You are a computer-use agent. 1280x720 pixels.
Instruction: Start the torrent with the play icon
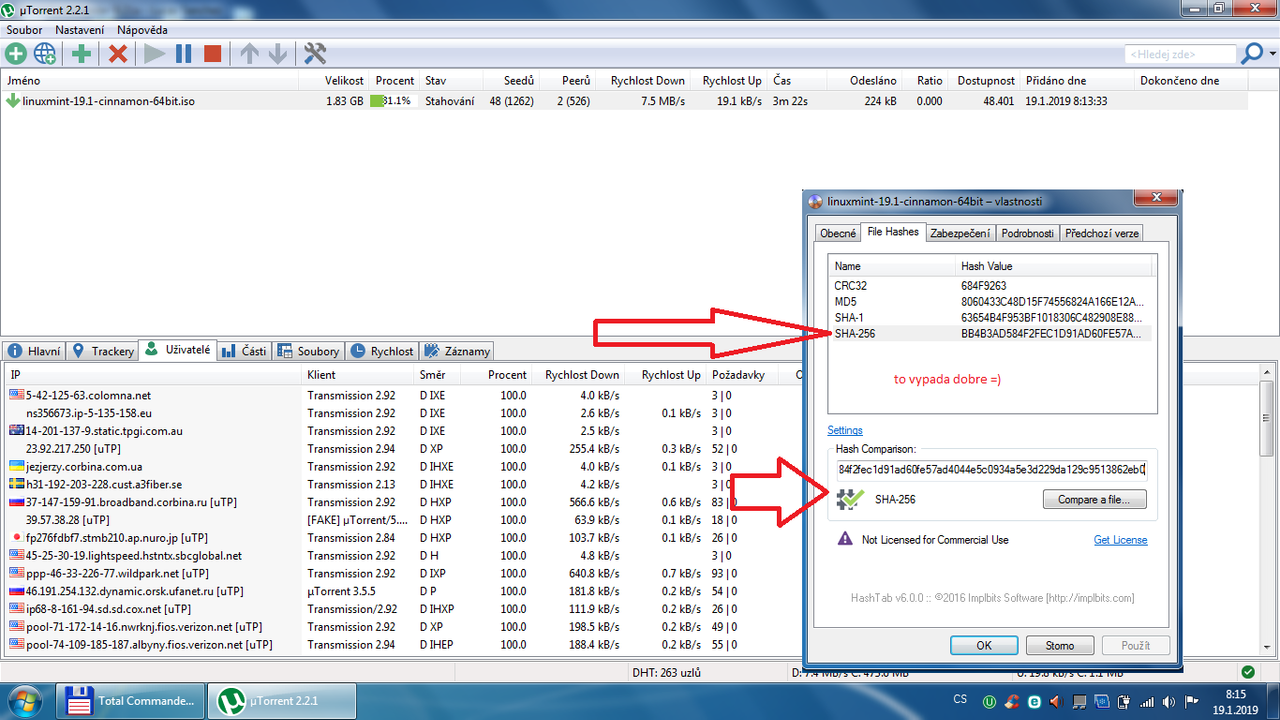pos(154,54)
